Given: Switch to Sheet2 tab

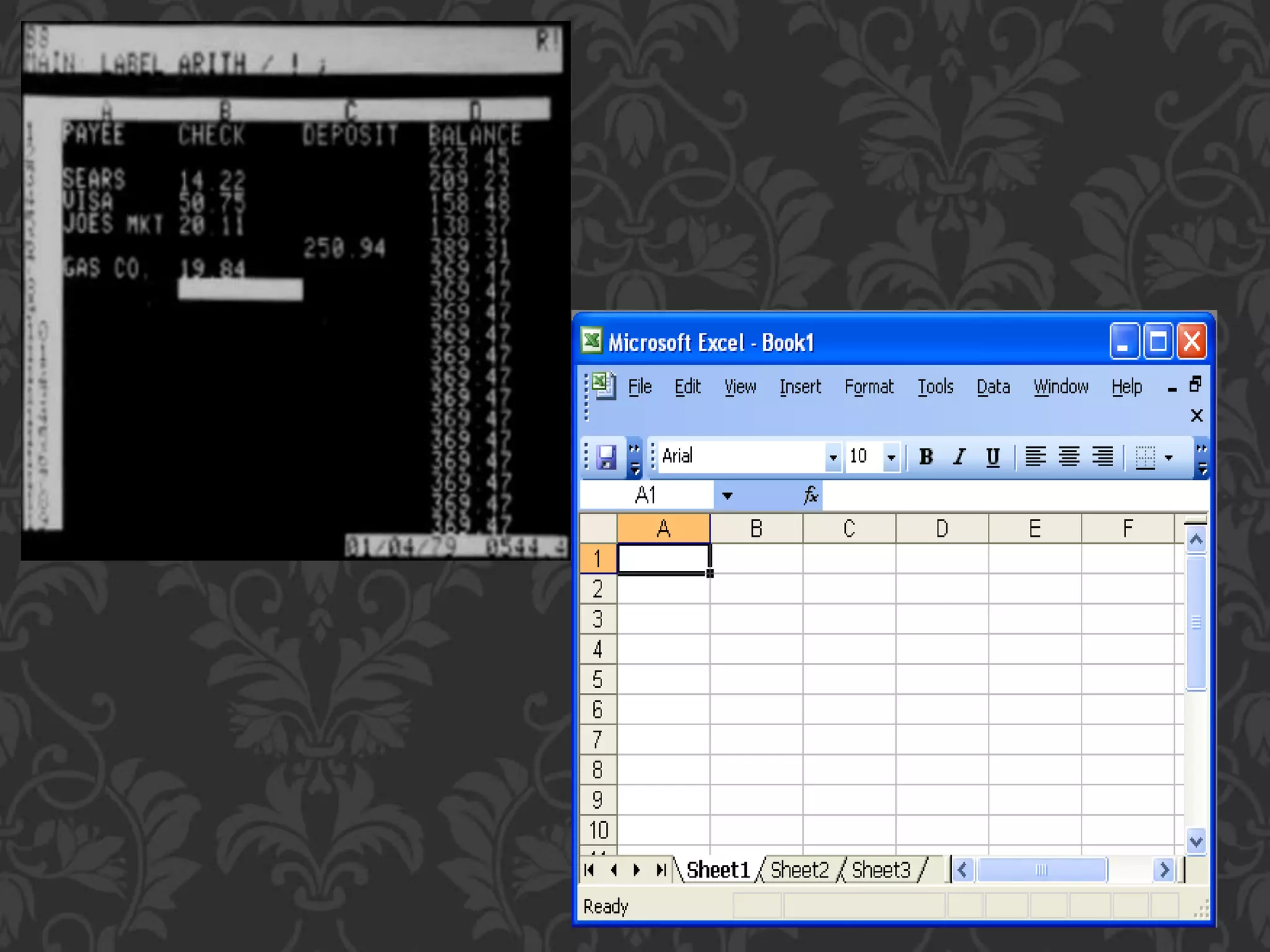Looking at the screenshot, I should point(799,870).
